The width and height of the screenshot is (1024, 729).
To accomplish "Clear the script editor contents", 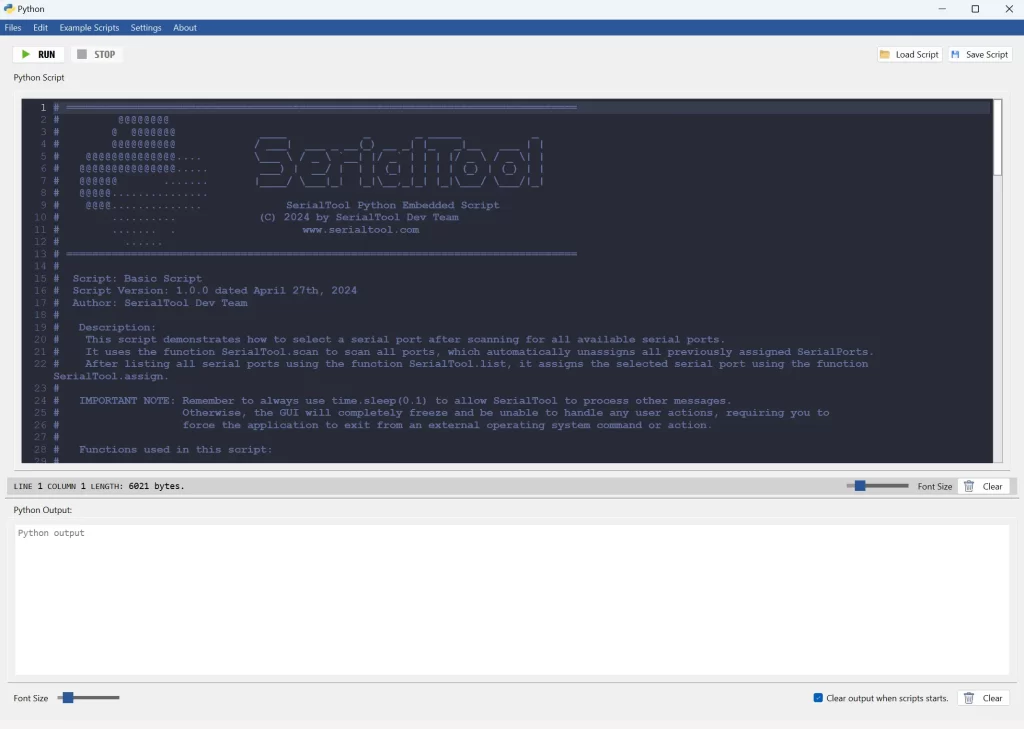I will tap(984, 486).
